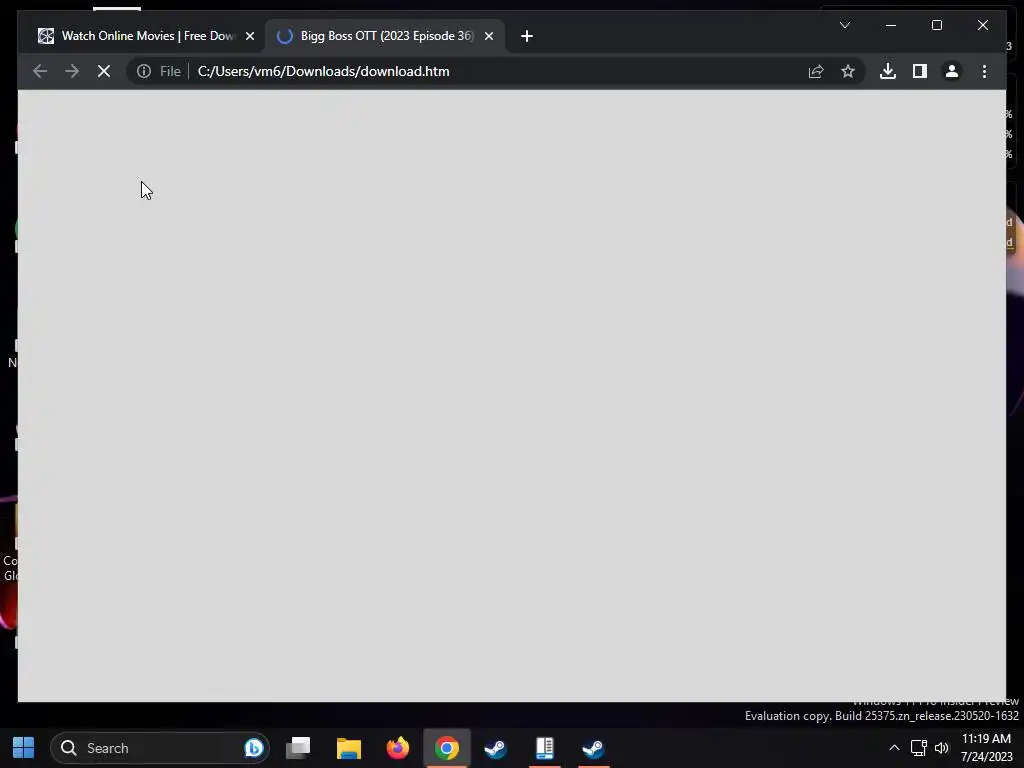Viewport: 1024px width, 768px height.
Task: Open volume control tray icon
Action: point(942,748)
